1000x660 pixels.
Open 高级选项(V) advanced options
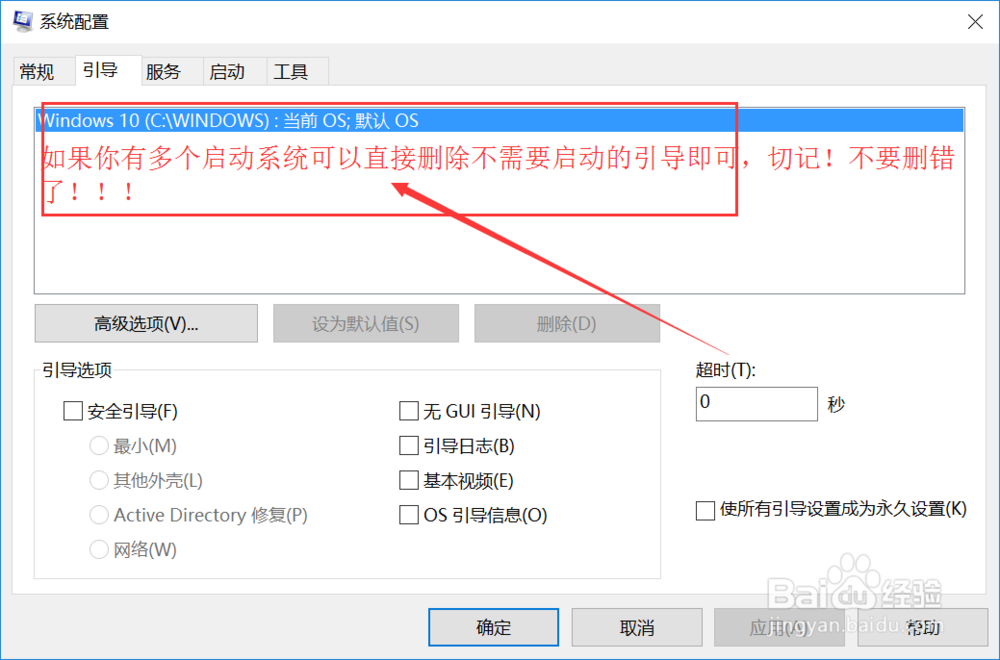146,324
